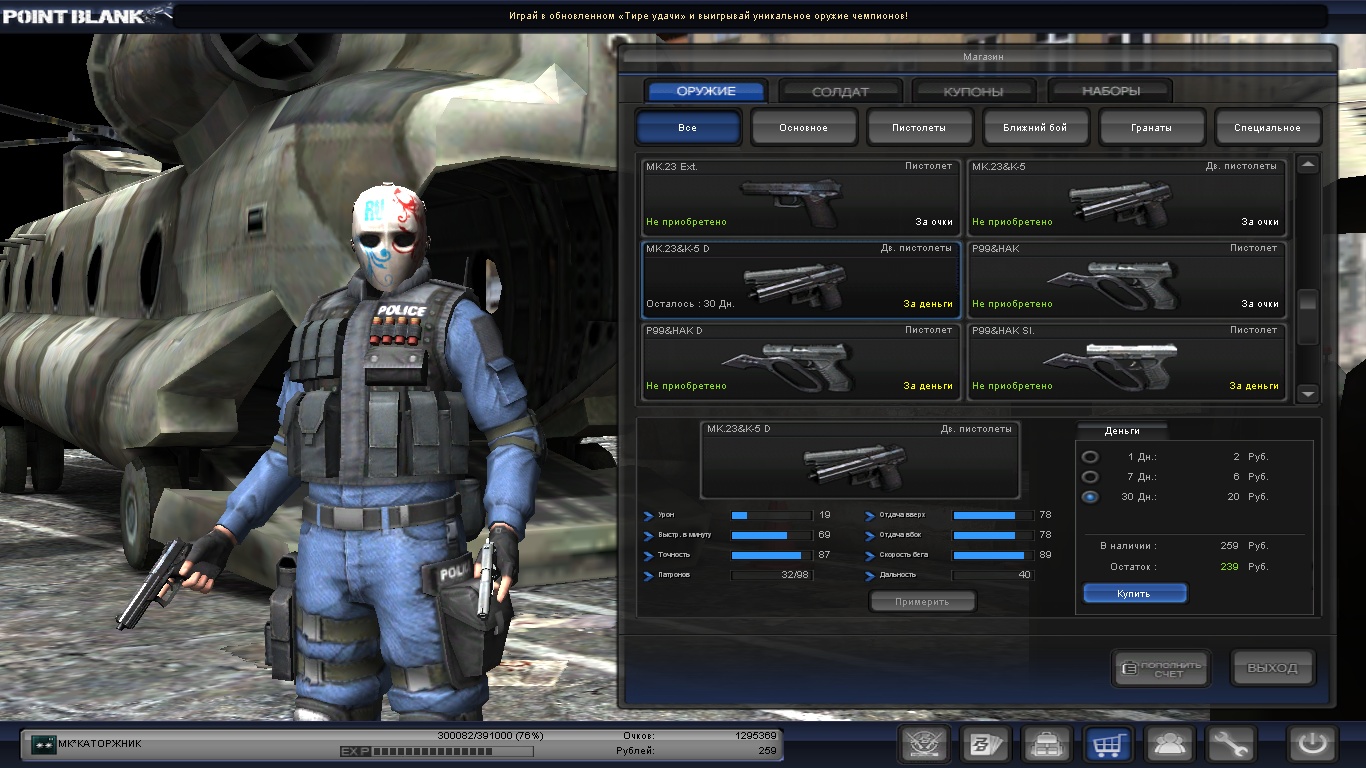The height and width of the screenshot is (768, 1366).
Task: Click the weapon list scroll down arrow
Action: point(1308,395)
